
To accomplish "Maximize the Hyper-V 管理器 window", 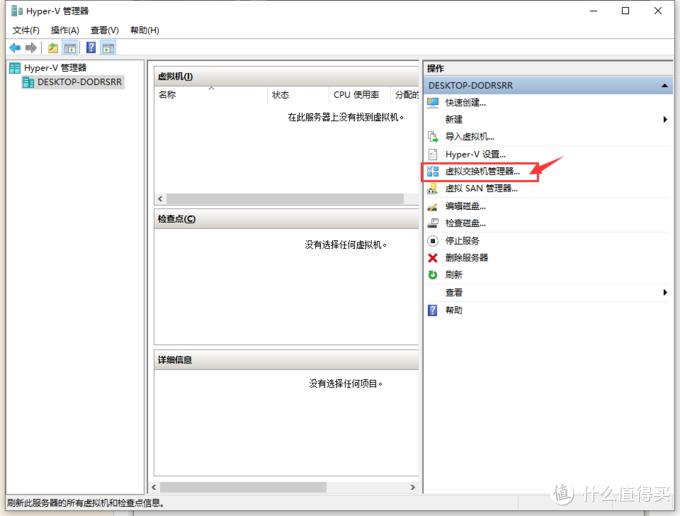I will (x=625, y=11).
